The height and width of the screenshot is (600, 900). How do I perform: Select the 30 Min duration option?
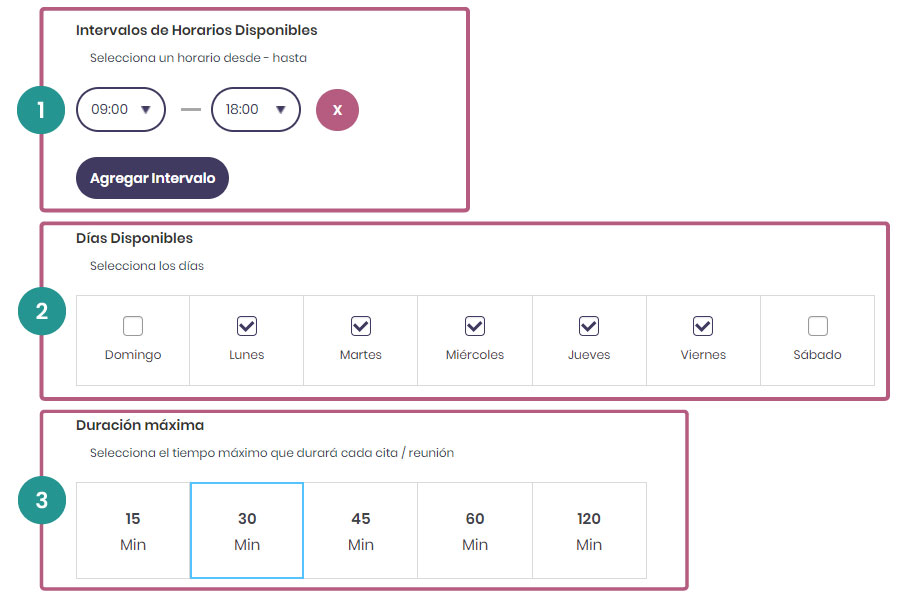click(247, 531)
